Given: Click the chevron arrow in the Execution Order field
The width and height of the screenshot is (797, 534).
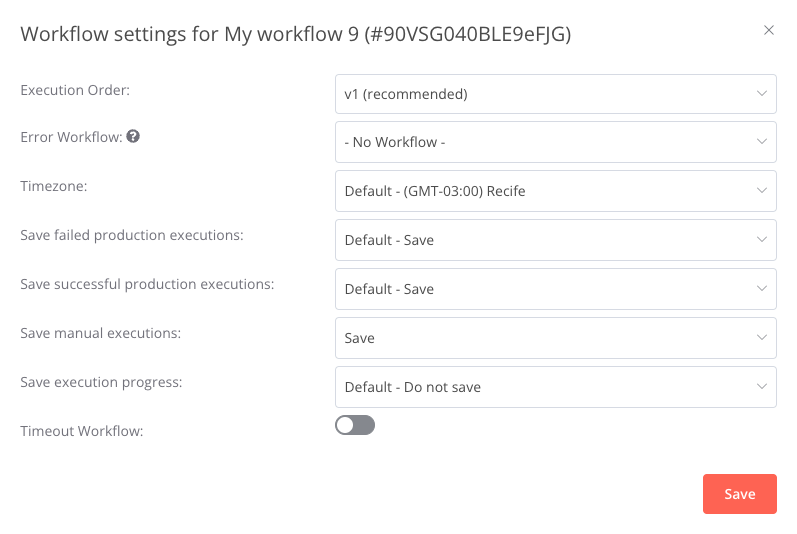Looking at the screenshot, I should (760, 94).
